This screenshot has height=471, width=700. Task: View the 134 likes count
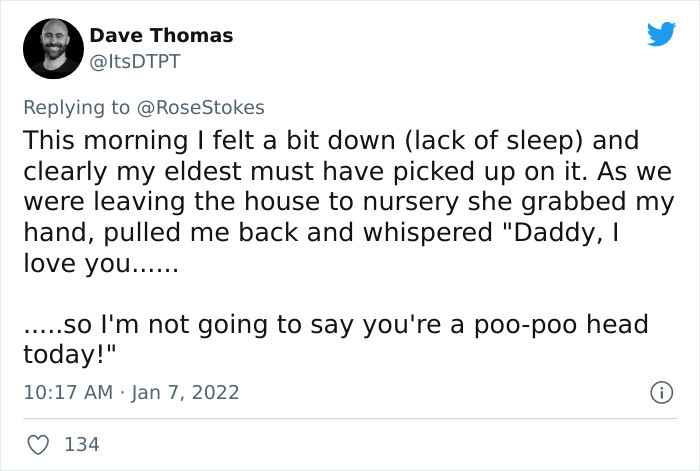pos(81,444)
